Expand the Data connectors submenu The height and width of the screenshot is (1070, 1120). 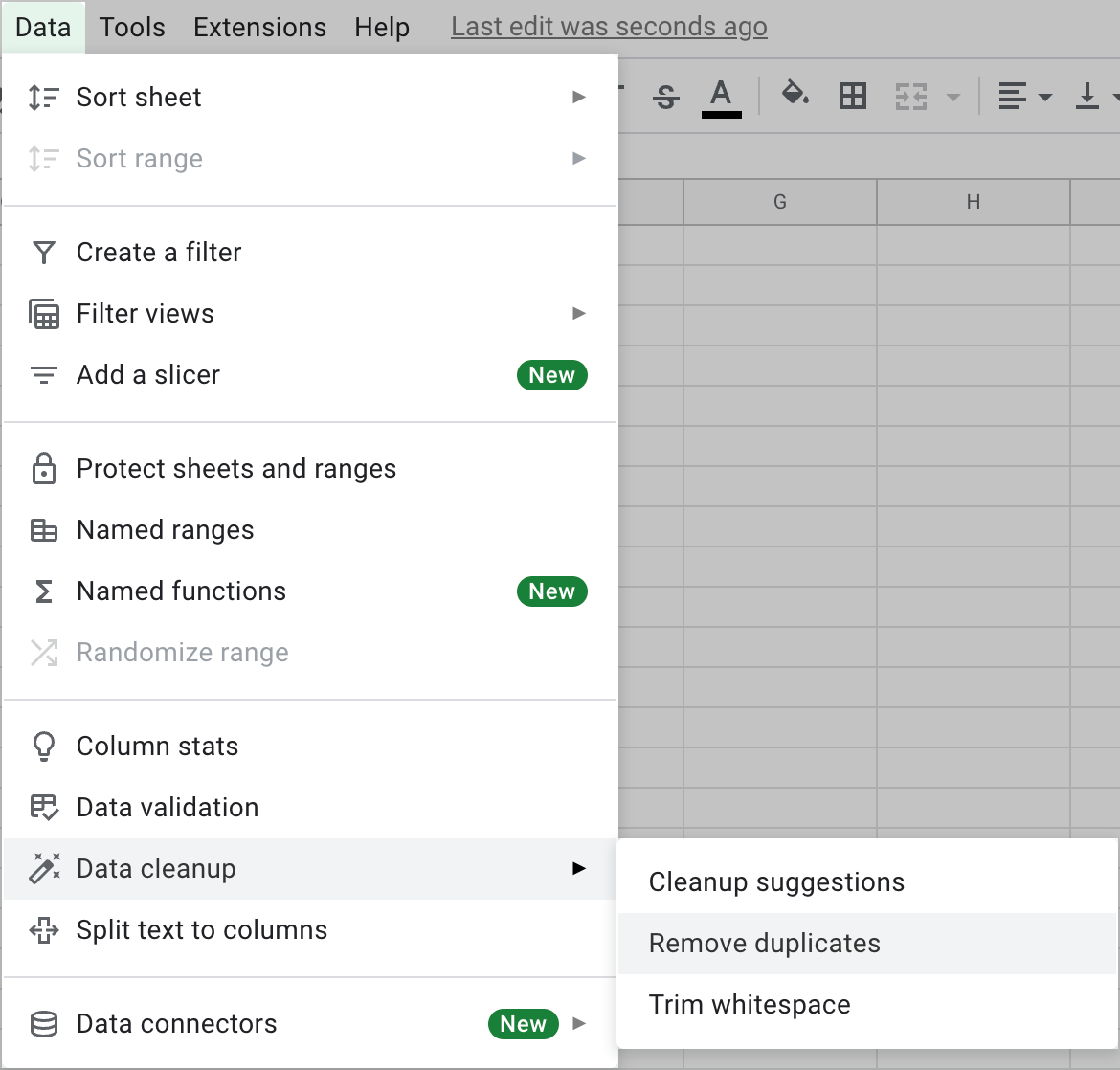[578, 1023]
